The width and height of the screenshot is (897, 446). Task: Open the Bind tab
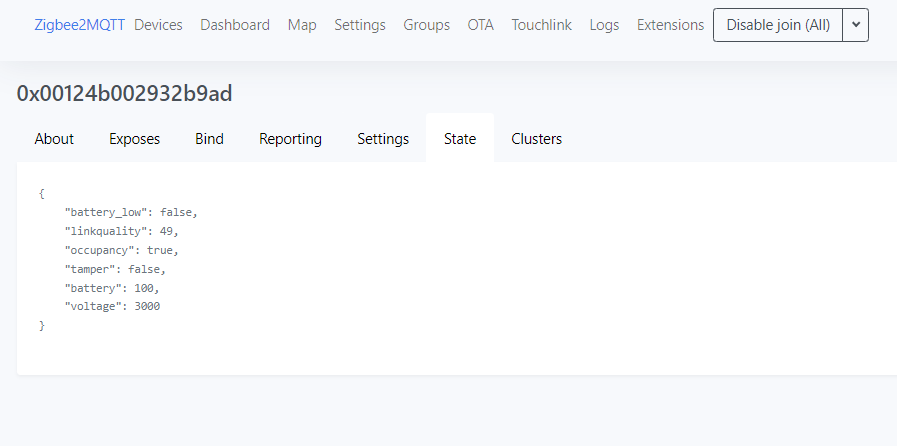coord(209,139)
